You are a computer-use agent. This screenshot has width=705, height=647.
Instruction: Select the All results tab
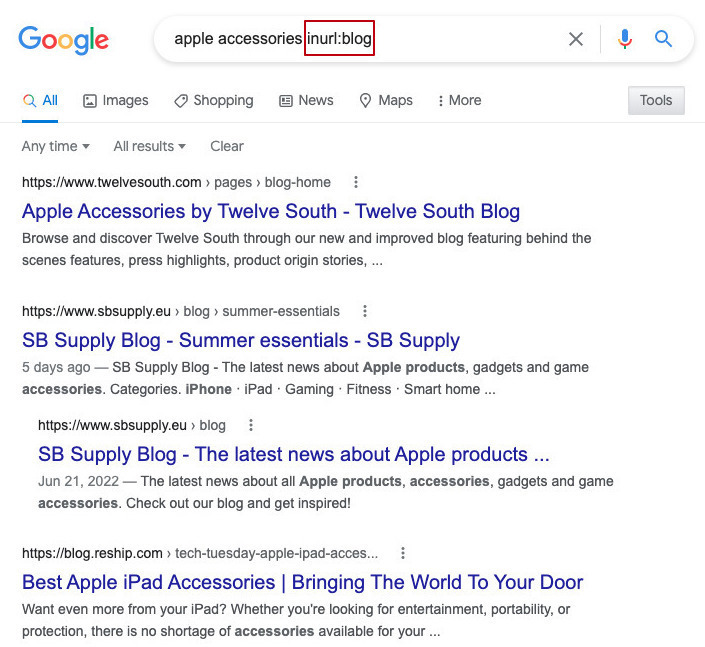tap(40, 100)
